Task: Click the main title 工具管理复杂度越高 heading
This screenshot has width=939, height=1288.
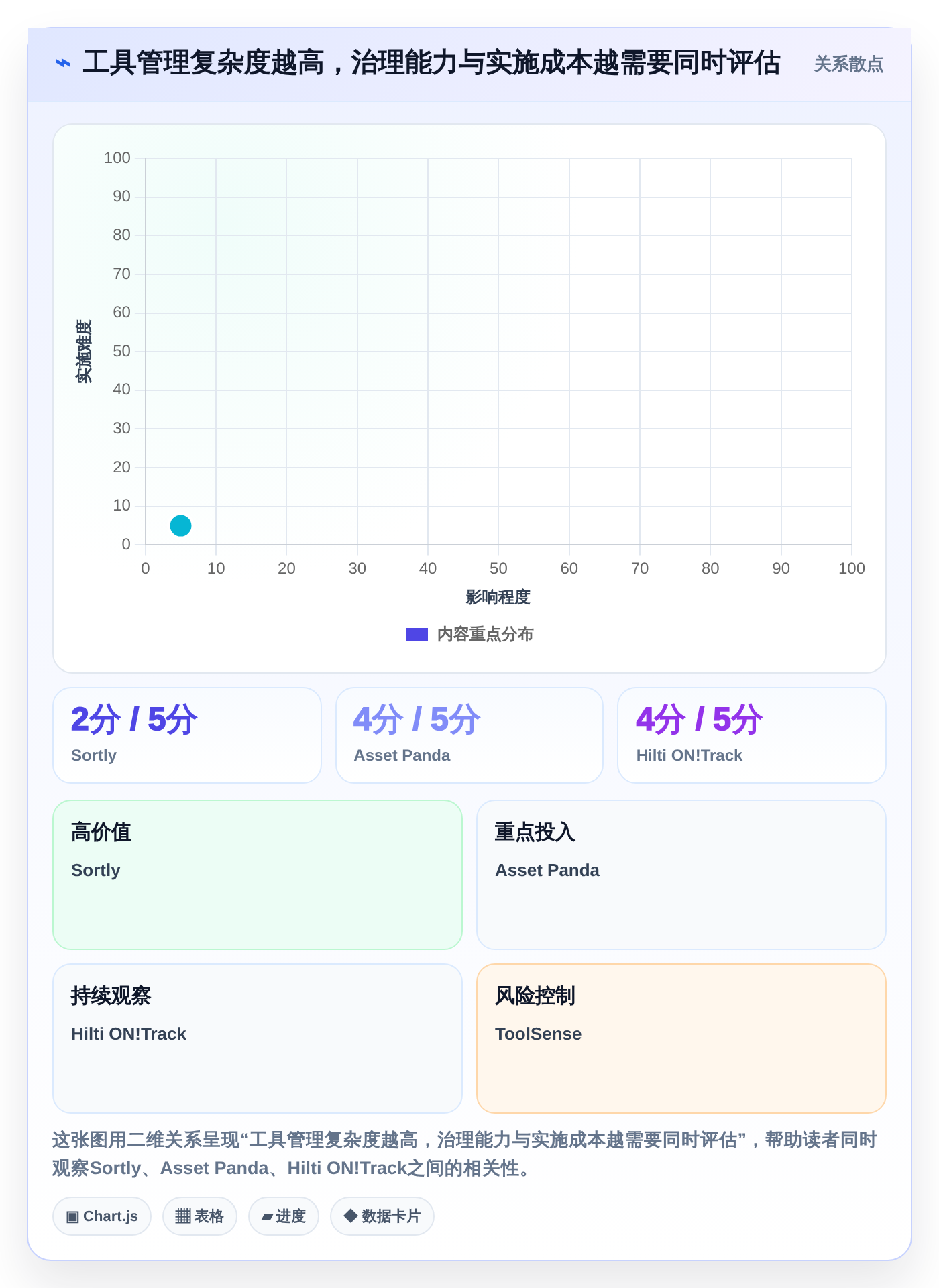Action: (431, 63)
